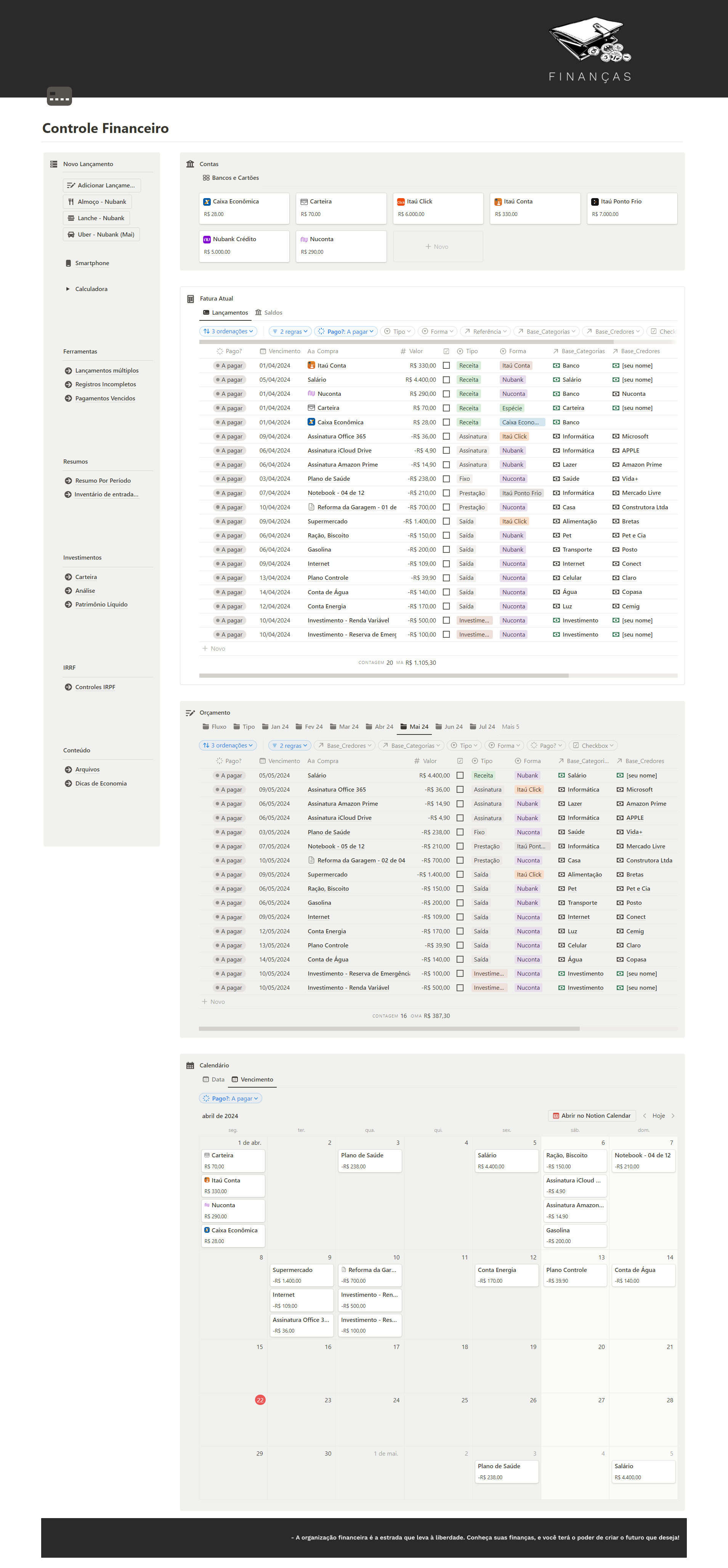This screenshot has width=728, height=1568.
Task: Check the box for Salário 05/05/2024 budget row
Action: click(460, 776)
